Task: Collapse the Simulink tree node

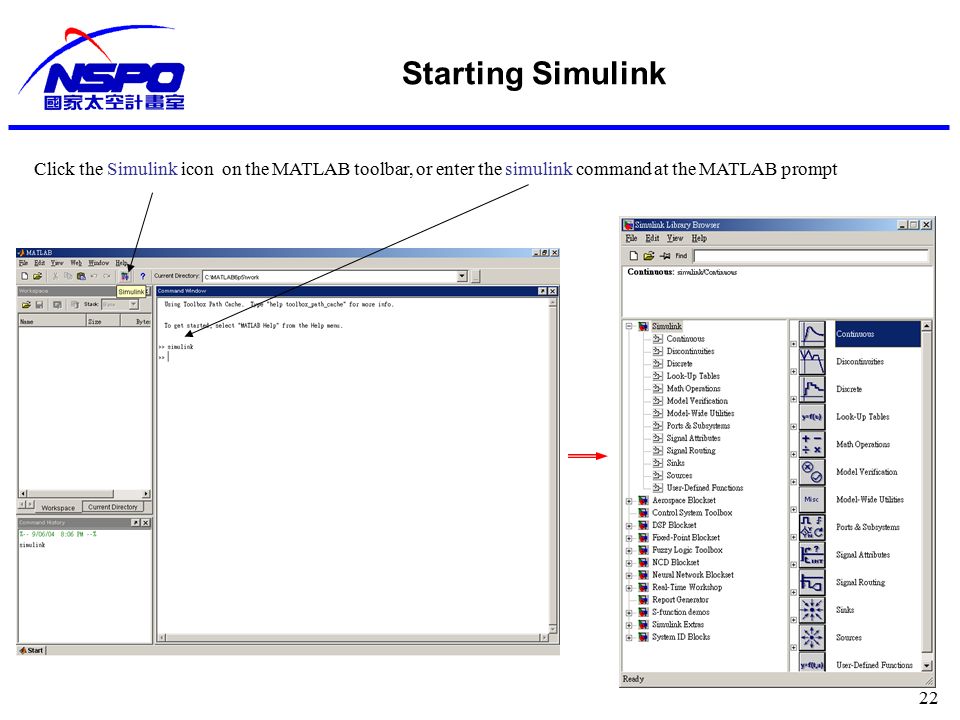Action: pyautogui.click(x=629, y=326)
